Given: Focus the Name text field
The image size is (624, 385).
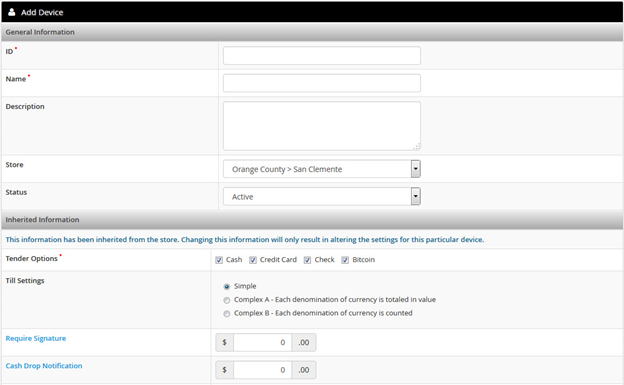Looking at the screenshot, I should coord(322,83).
